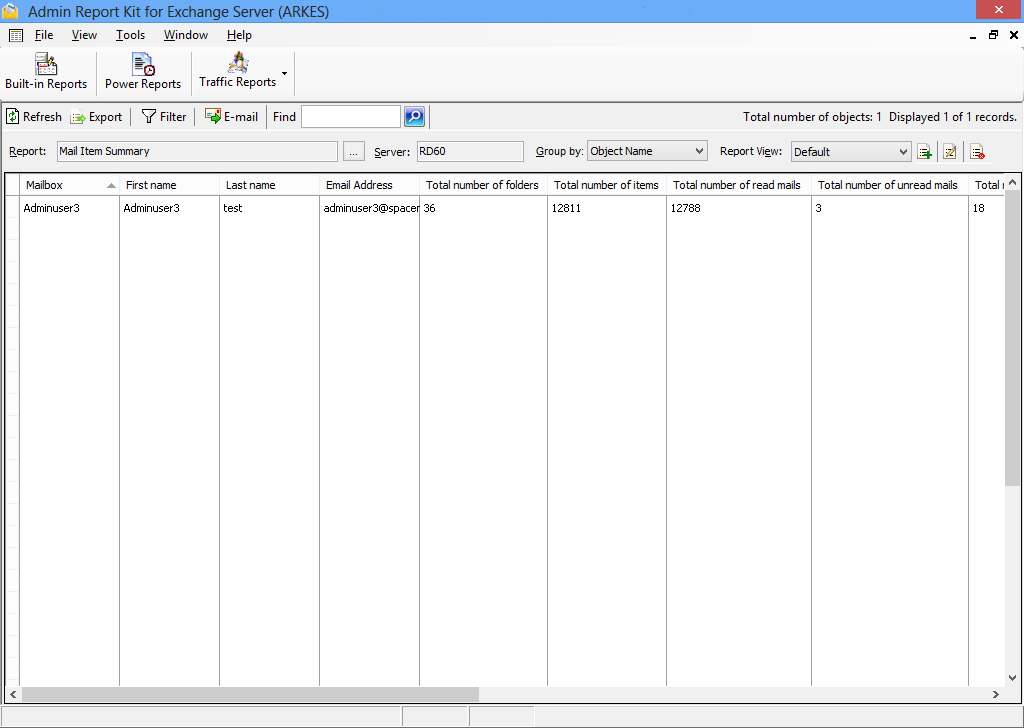Select the folders count cell 36
Image resolution: width=1024 pixels, height=728 pixels.
tap(483, 208)
